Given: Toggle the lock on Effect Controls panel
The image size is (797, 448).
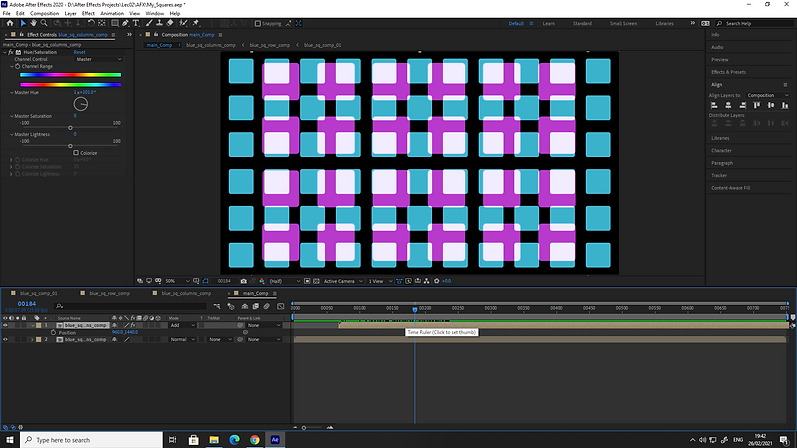Looking at the screenshot, I should [21, 35].
